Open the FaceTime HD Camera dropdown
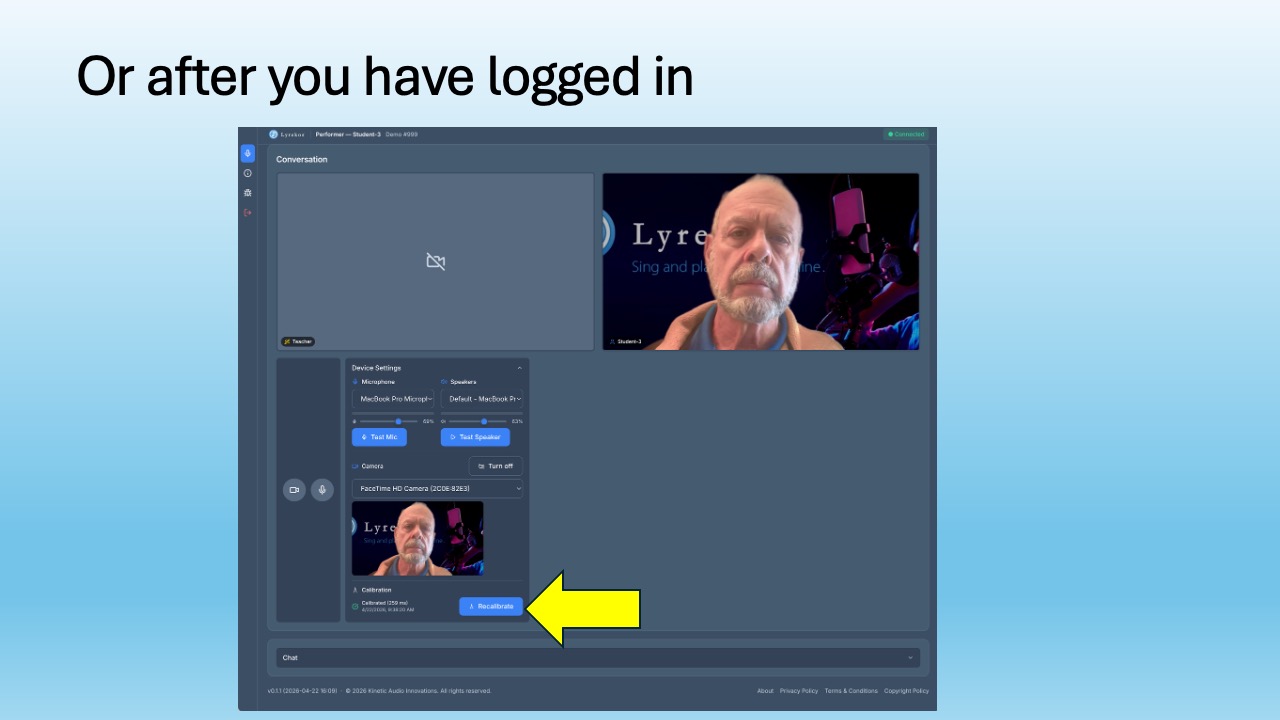 point(437,488)
